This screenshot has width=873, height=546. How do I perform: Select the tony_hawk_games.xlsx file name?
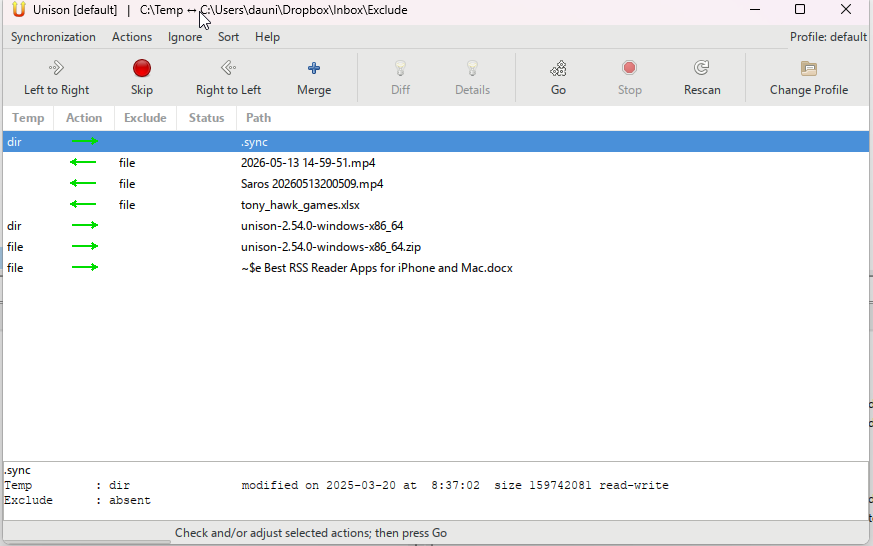point(300,205)
